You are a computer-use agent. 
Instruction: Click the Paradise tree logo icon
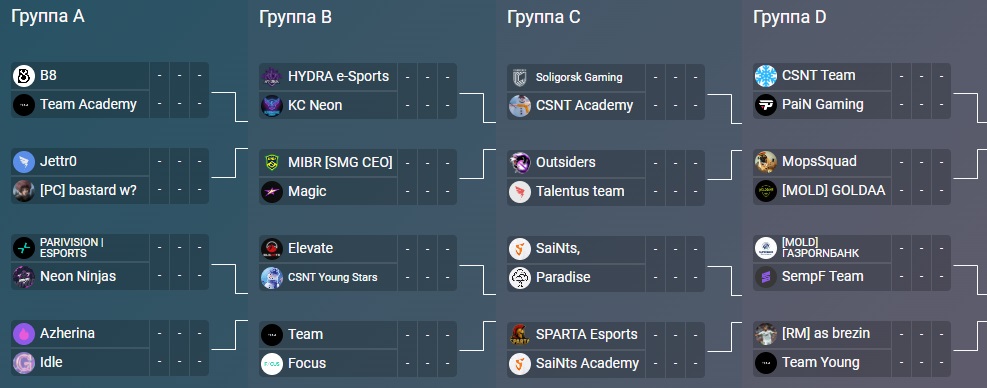click(x=520, y=278)
